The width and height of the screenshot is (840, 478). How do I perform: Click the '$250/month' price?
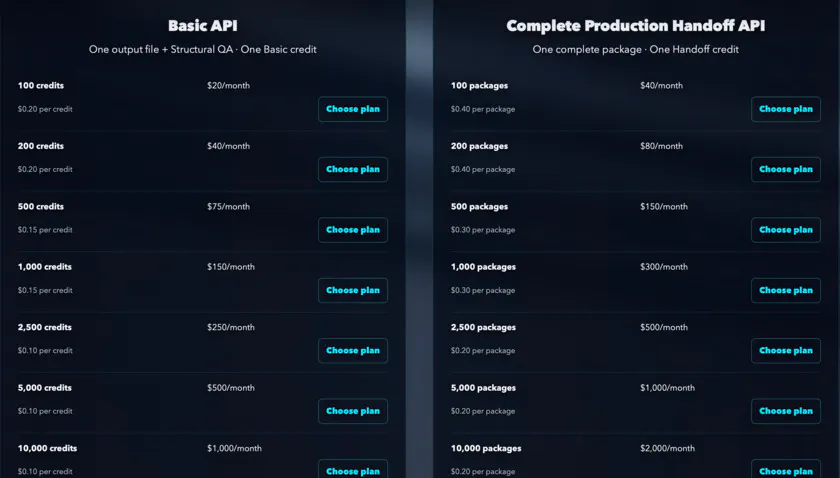pyautogui.click(x=231, y=327)
